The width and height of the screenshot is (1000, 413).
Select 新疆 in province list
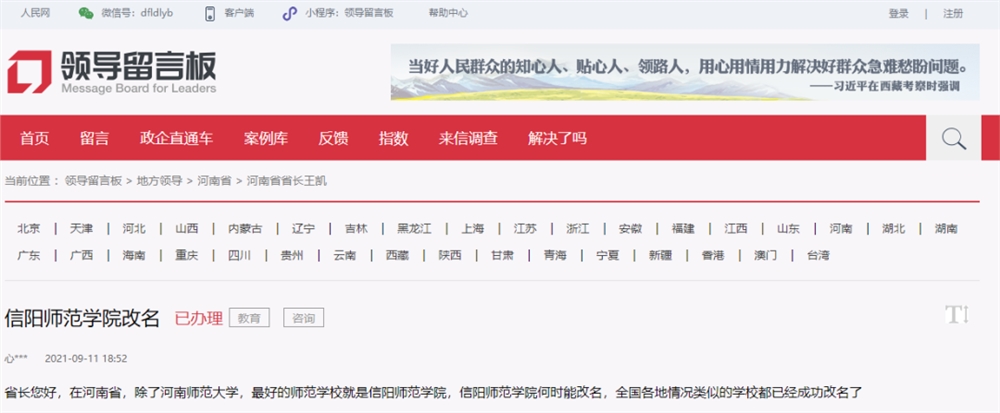coord(661,256)
